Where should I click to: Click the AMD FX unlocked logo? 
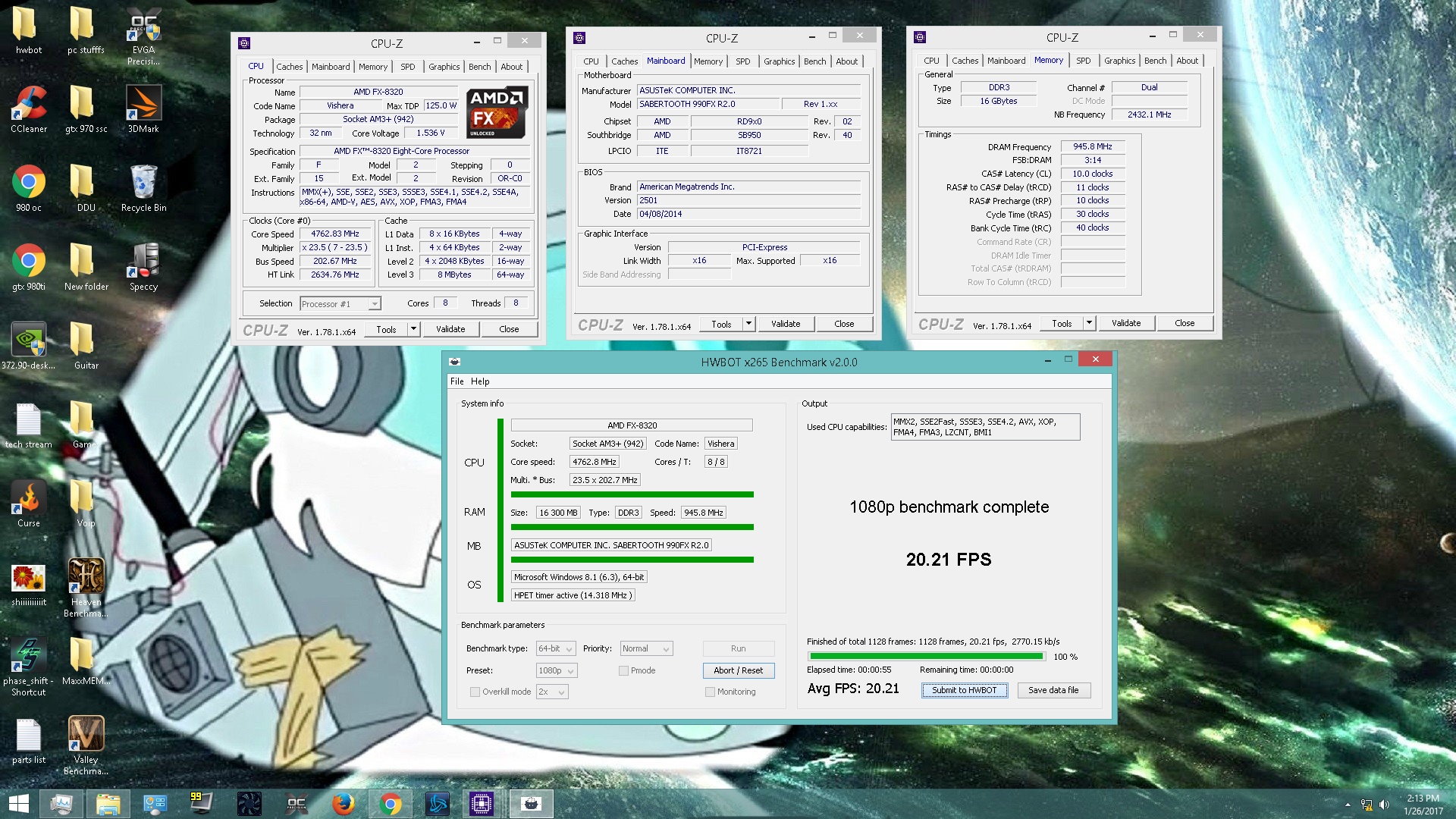coord(496,112)
